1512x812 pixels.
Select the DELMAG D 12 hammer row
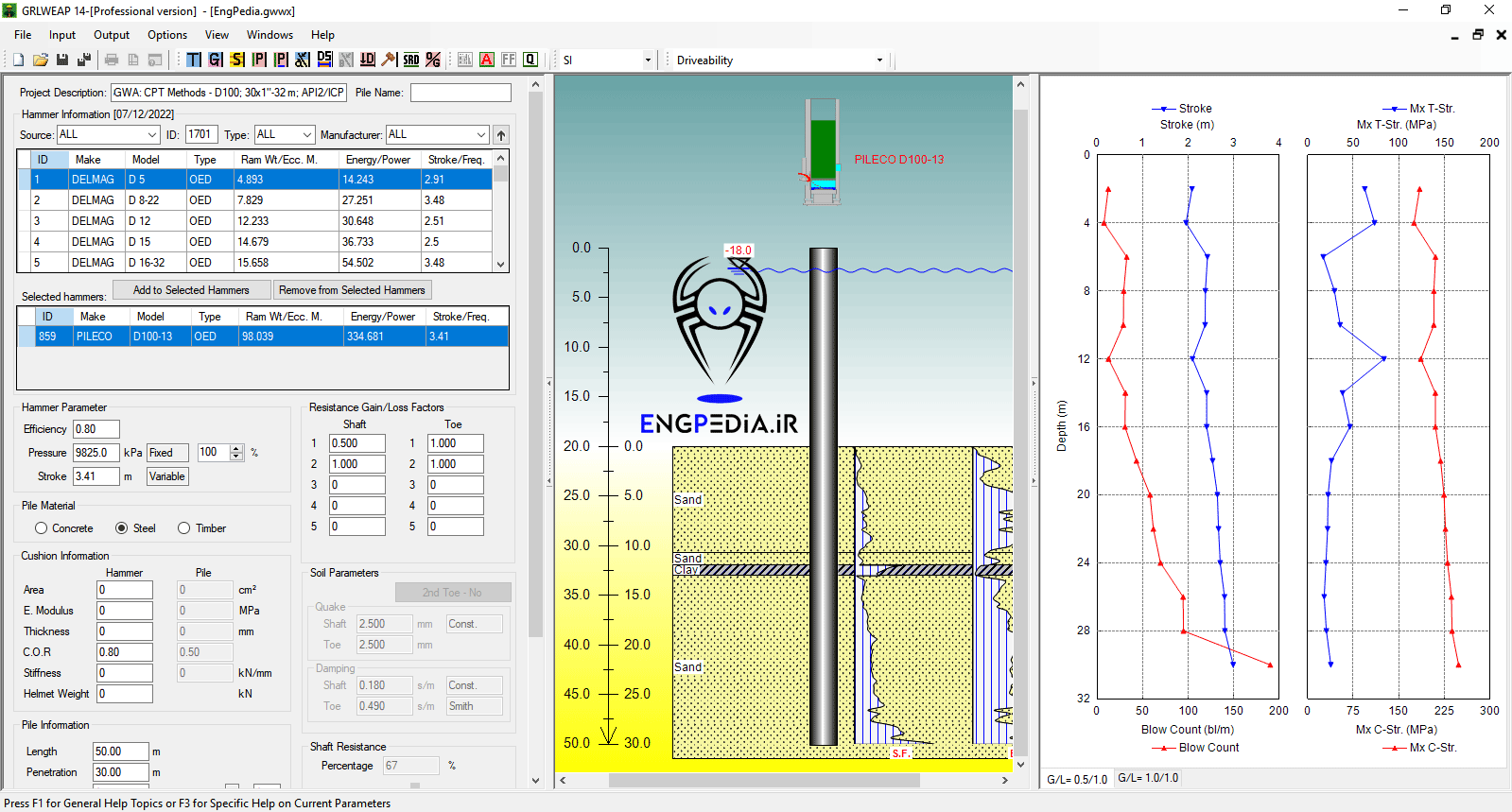tap(254, 220)
